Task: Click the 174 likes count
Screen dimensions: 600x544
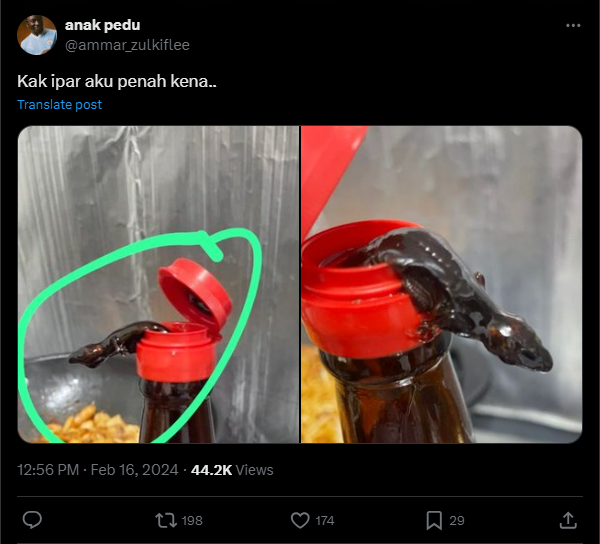Action: tap(325, 521)
